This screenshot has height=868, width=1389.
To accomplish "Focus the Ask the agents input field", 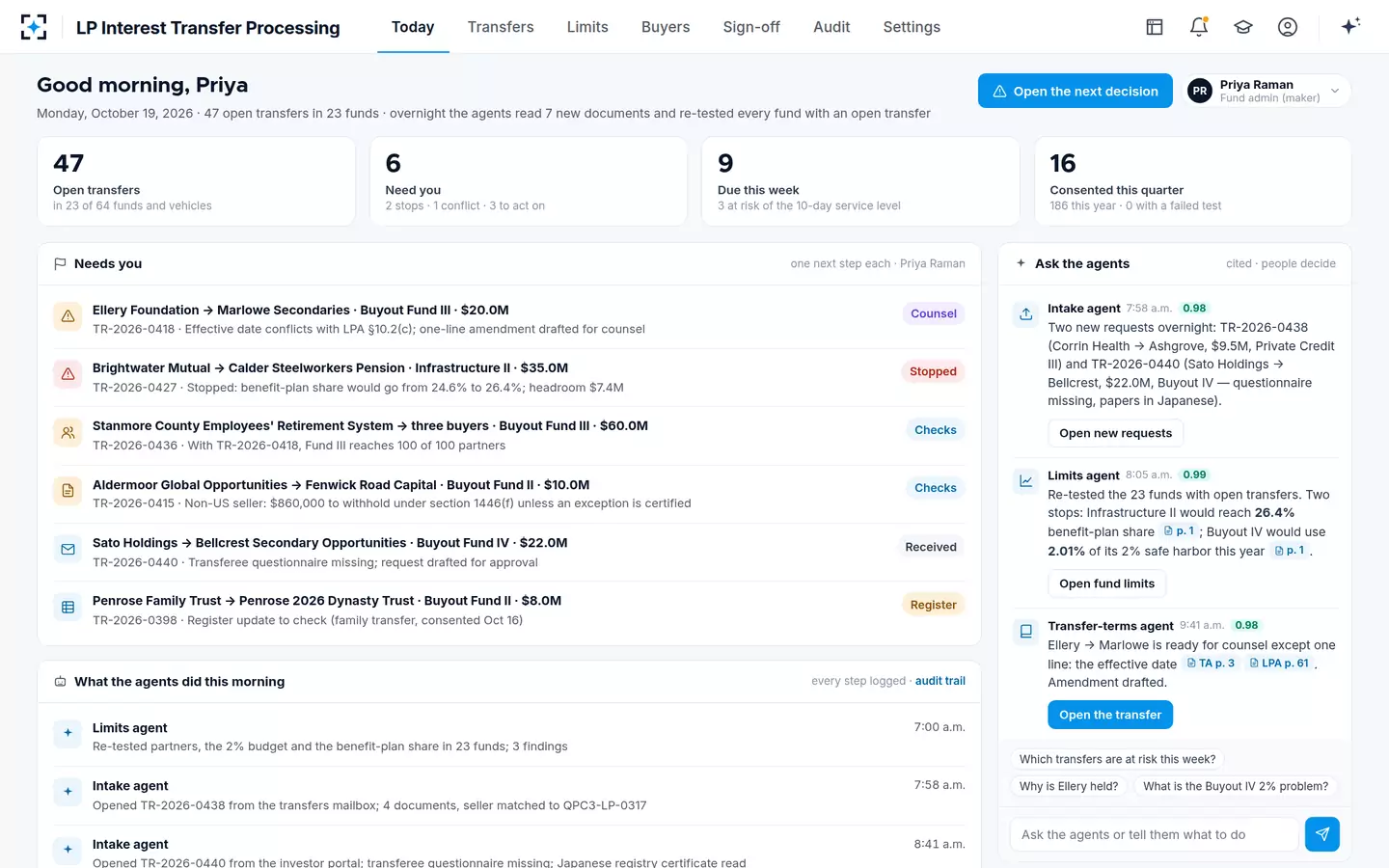I will tap(1154, 834).
